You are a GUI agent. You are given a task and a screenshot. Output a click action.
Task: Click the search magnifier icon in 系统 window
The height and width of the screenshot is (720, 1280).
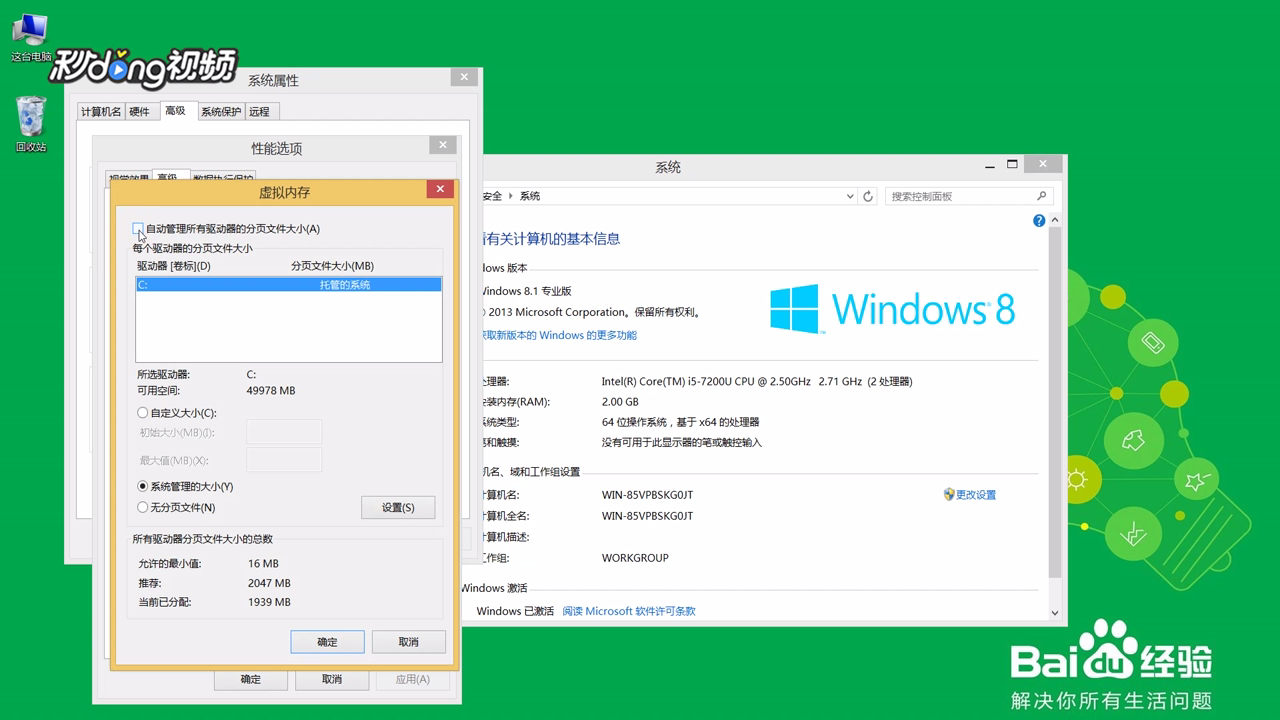point(1041,196)
